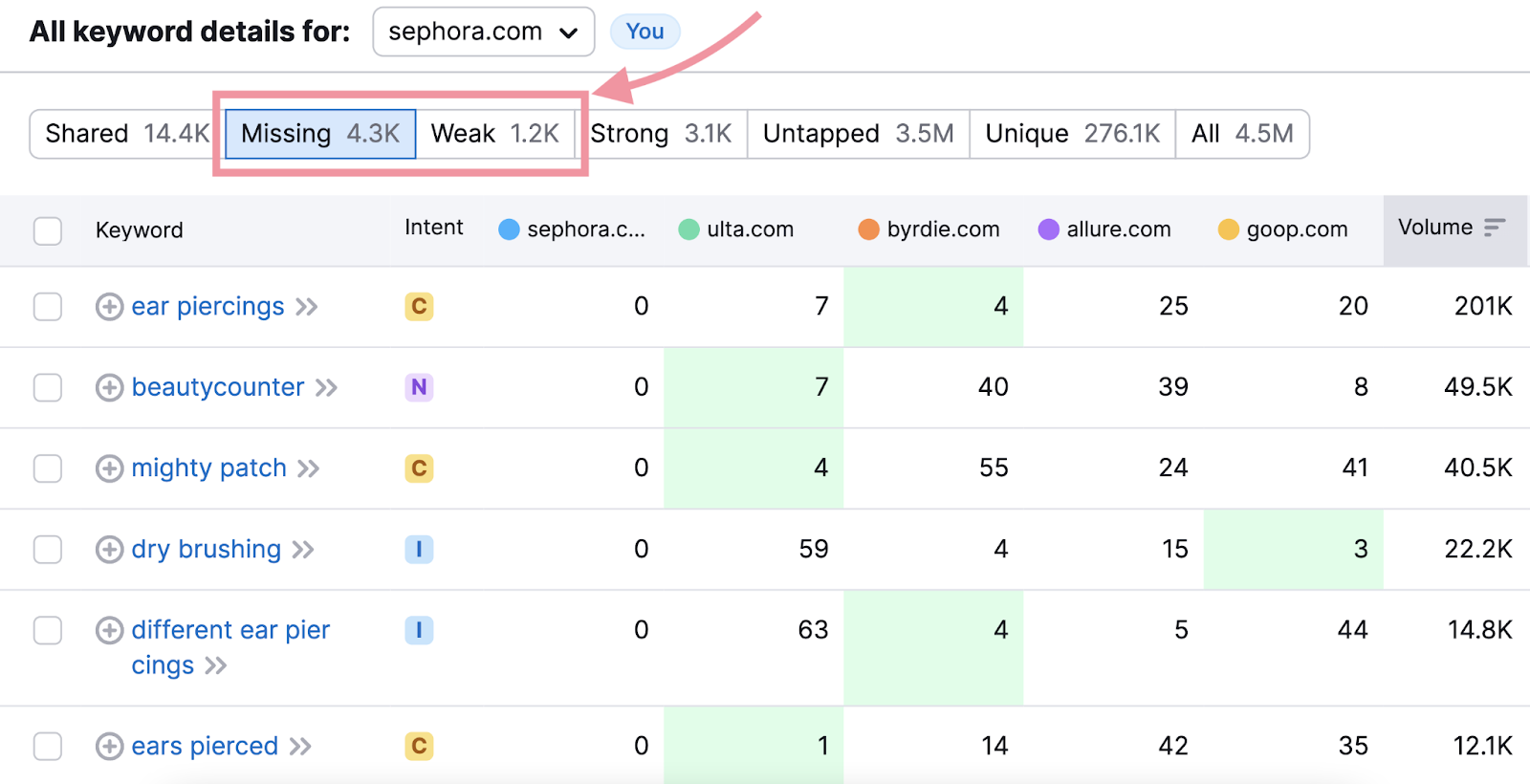Open ear piercings keyword link
Viewport: 1530px width, 784px height.
(x=208, y=306)
